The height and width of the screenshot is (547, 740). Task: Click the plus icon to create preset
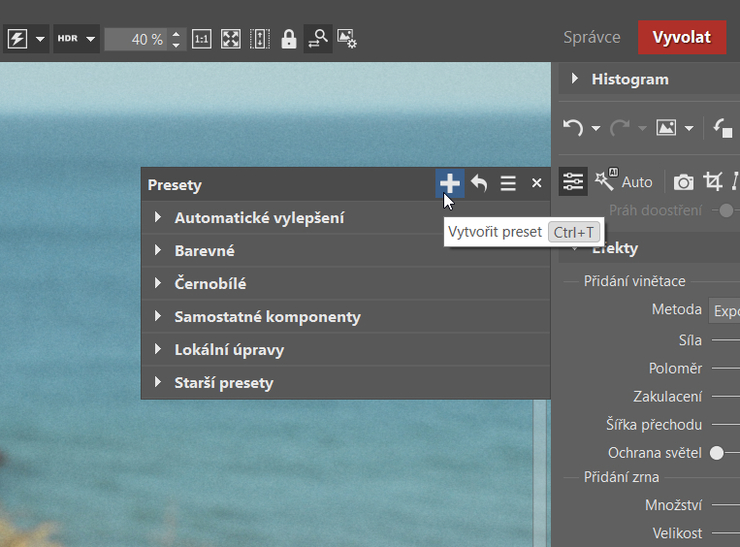coord(450,183)
